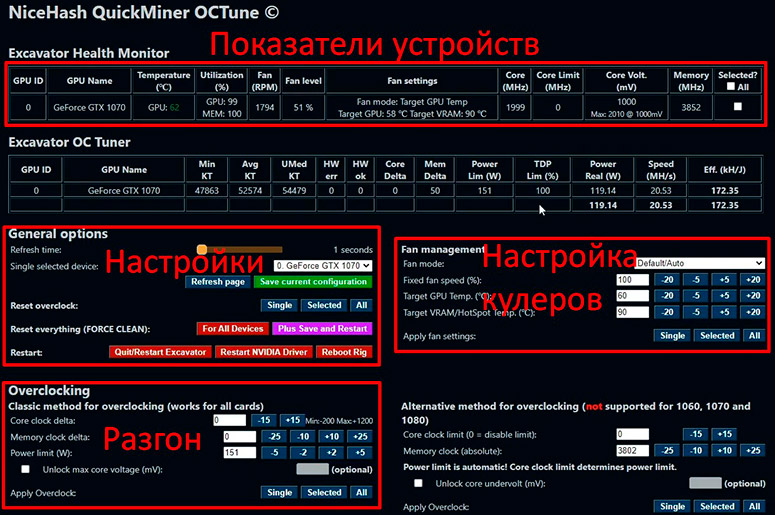Click the Refresh time slider handle
Image resolution: width=775 pixels, height=515 pixels.
[x=201, y=249]
